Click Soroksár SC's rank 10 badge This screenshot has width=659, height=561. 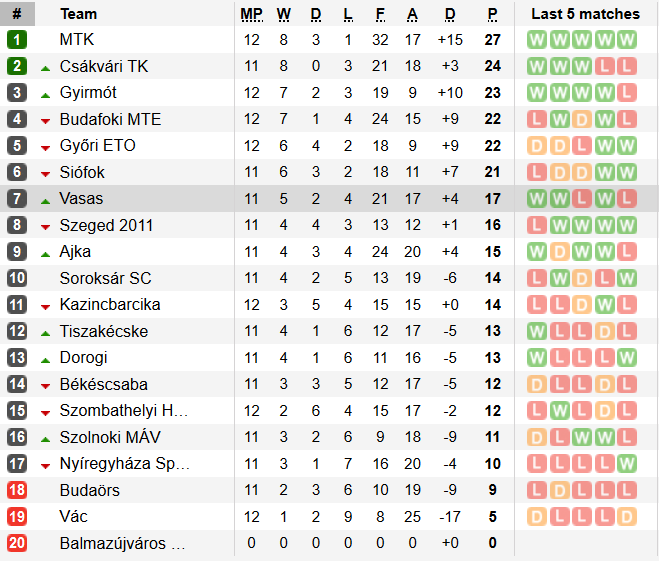pos(17,278)
